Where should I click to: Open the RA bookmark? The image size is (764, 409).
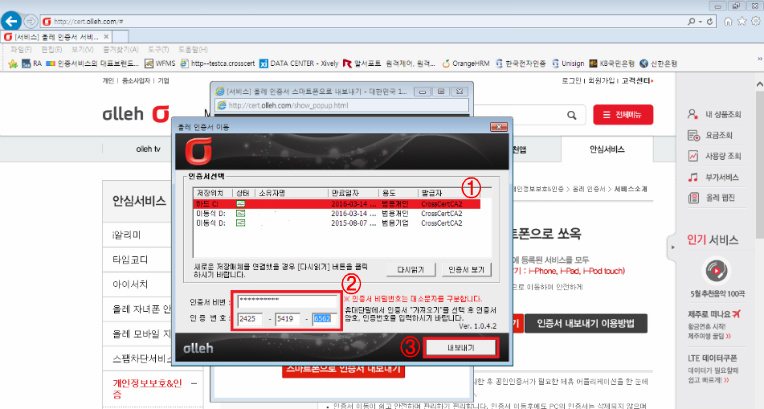(32, 63)
